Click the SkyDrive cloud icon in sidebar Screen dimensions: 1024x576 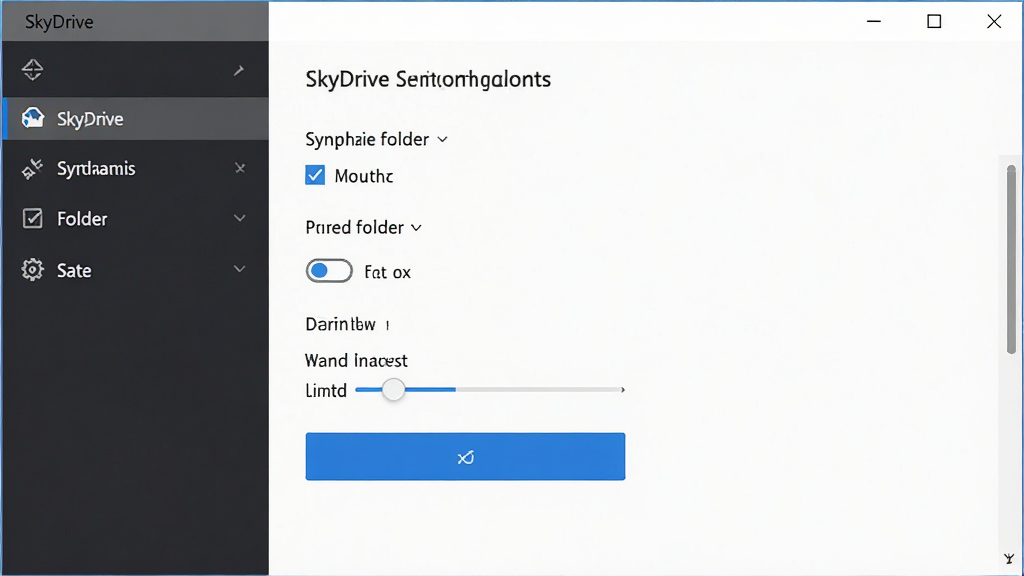33,118
